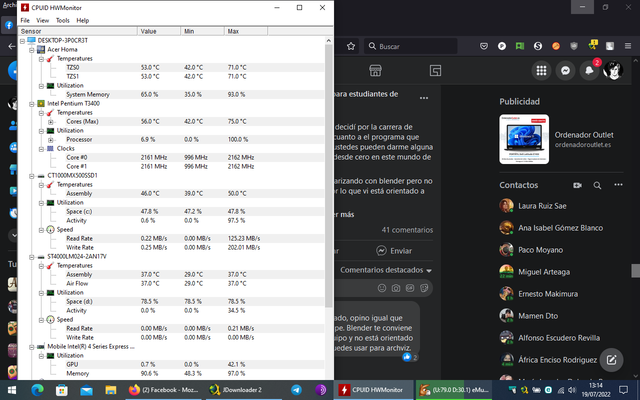Click the Min column header
Viewport: 640px width, 400px height.
click(202, 31)
